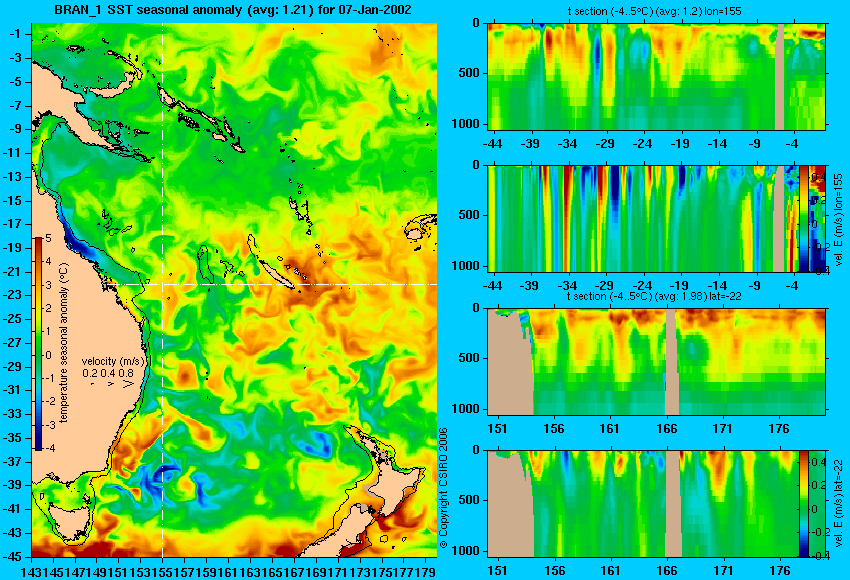This screenshot has width=850, height=580.
Task: Click the velocity colorbar in the lat=-22 panel
Action: [803, 504]
